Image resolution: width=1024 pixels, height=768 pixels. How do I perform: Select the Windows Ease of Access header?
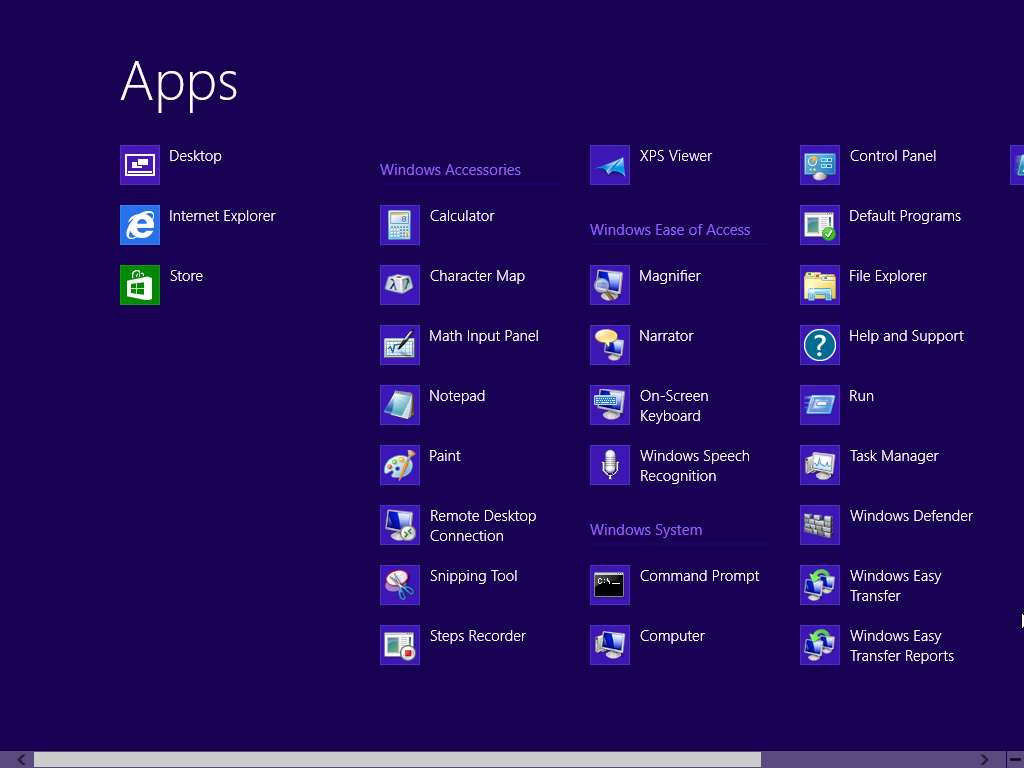(x=669, y=230)
